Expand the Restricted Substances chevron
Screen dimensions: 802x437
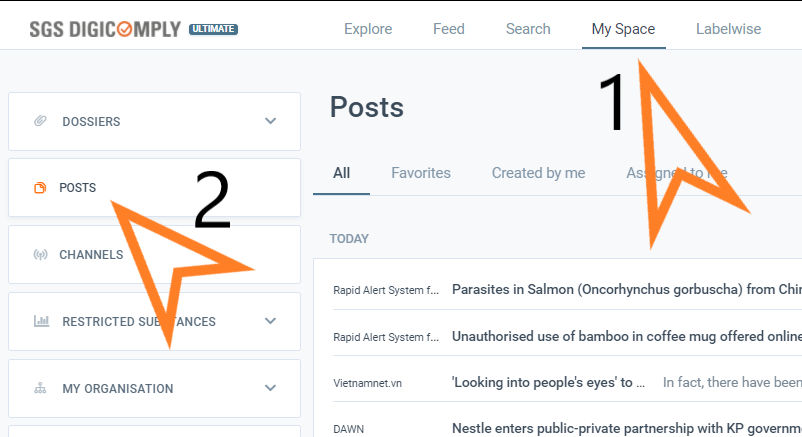270,322
